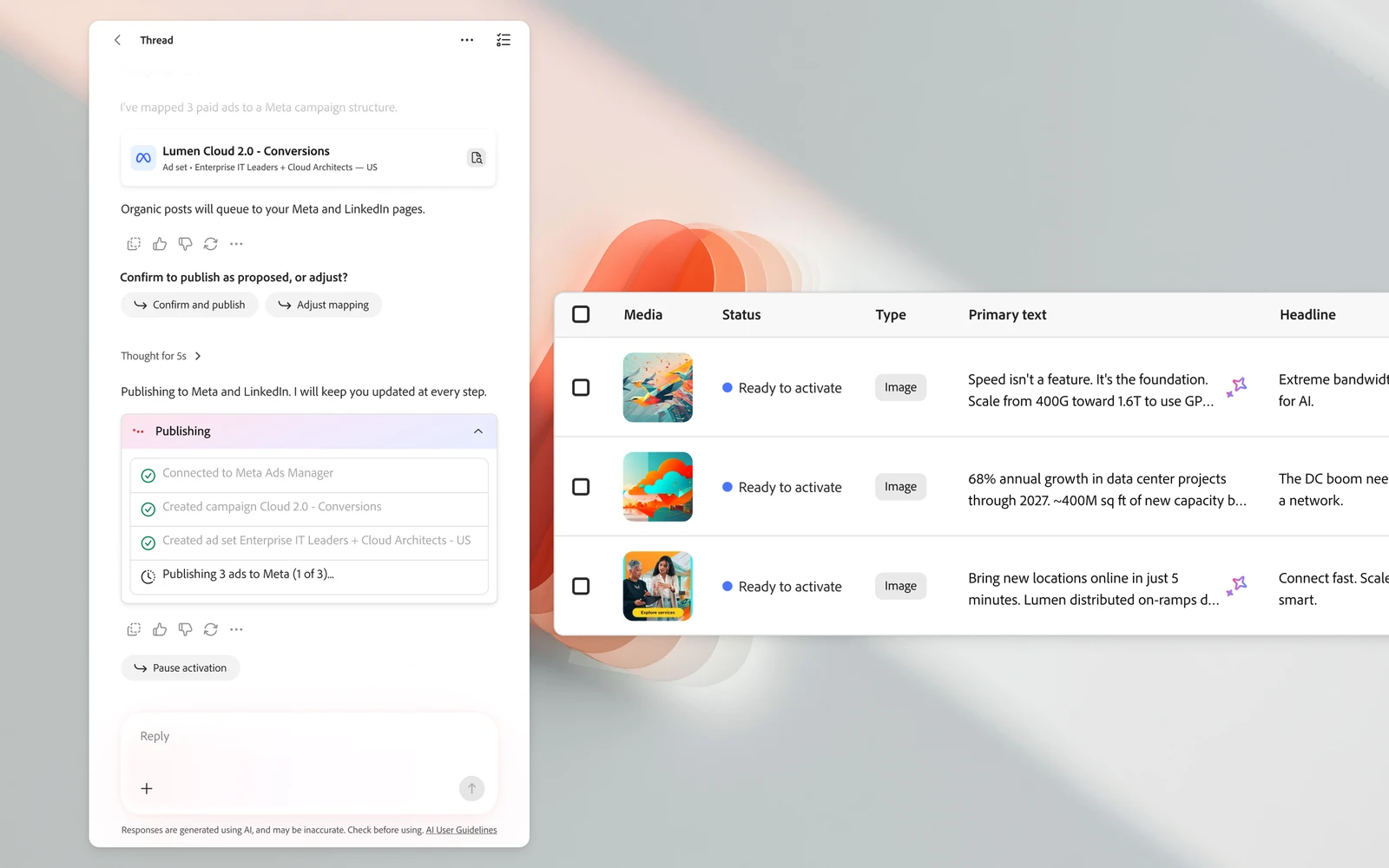
Task: Open preview icon on Lumen Cloud 2.0 card
Action: click(x=477, y=158)
